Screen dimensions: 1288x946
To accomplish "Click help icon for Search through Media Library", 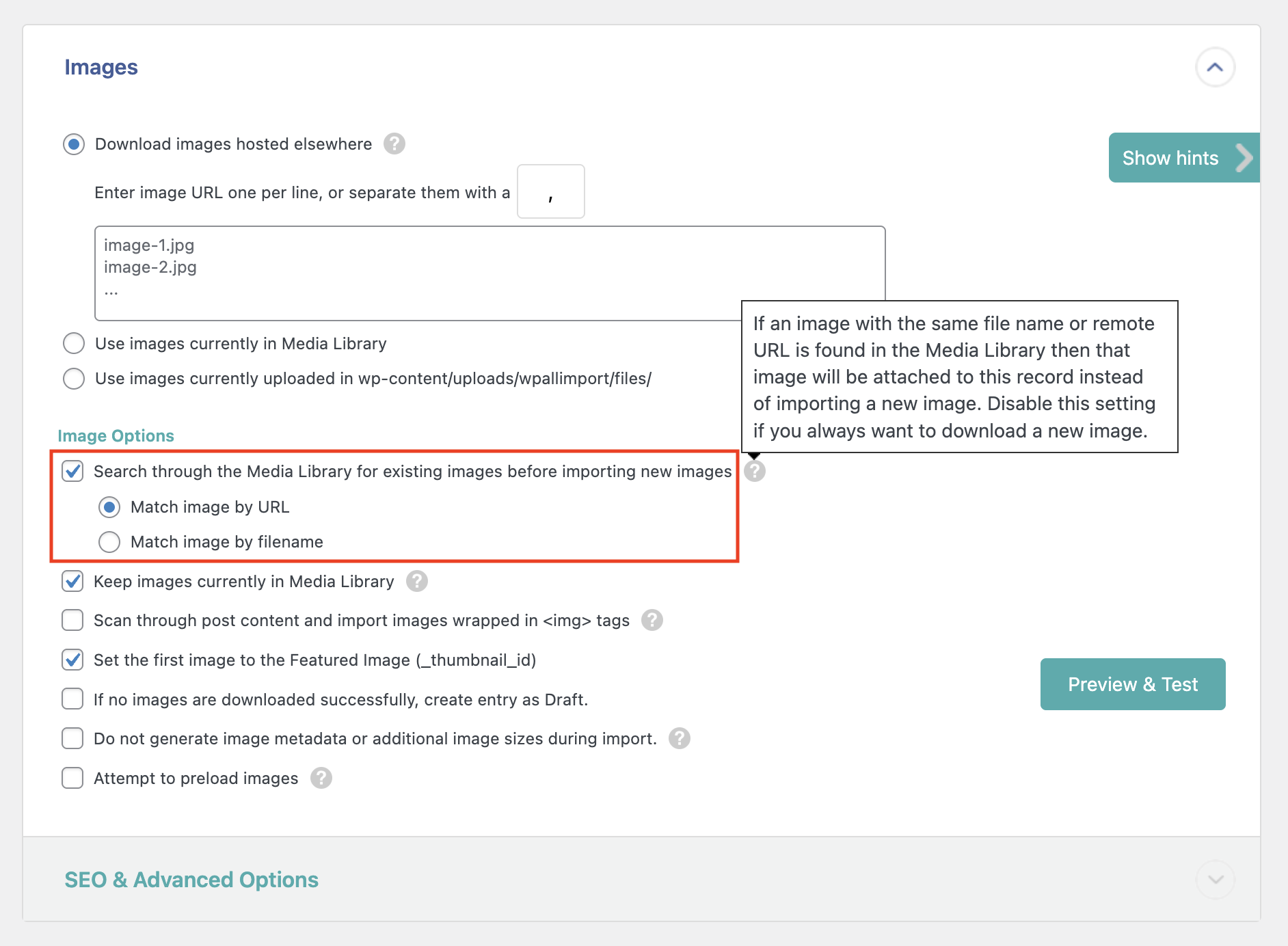I will click(755, 471).
